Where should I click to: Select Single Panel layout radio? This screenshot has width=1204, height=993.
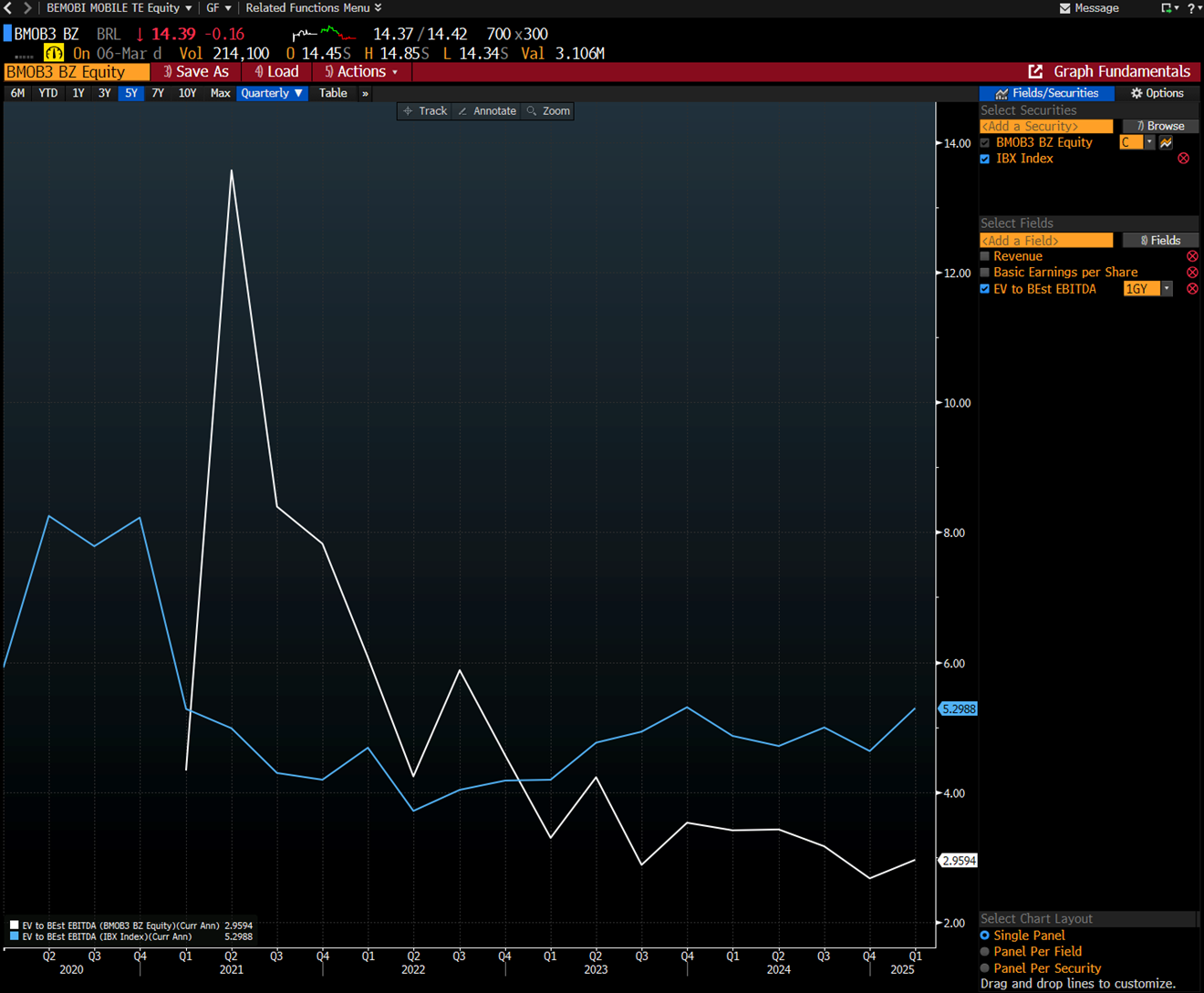pos(985,936)
